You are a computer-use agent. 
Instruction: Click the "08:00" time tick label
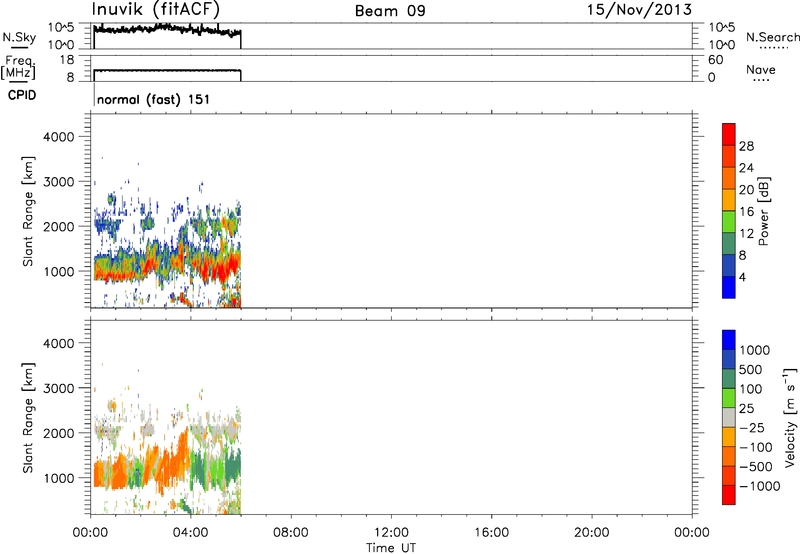(291, 533)
